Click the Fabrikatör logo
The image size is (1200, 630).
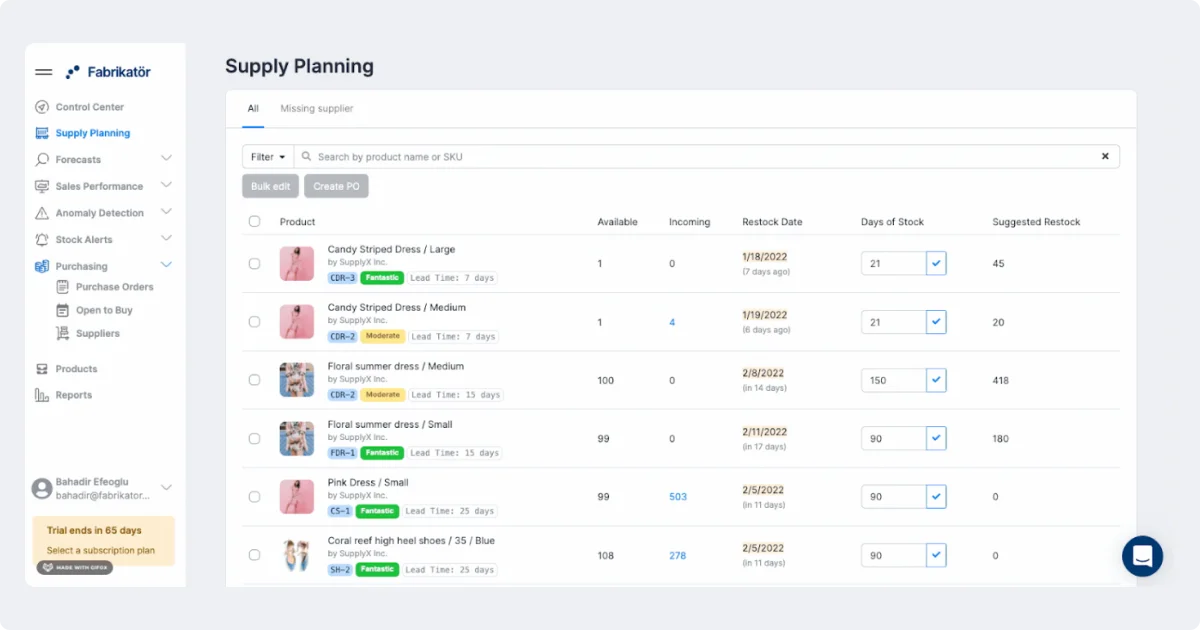point(108,72)
